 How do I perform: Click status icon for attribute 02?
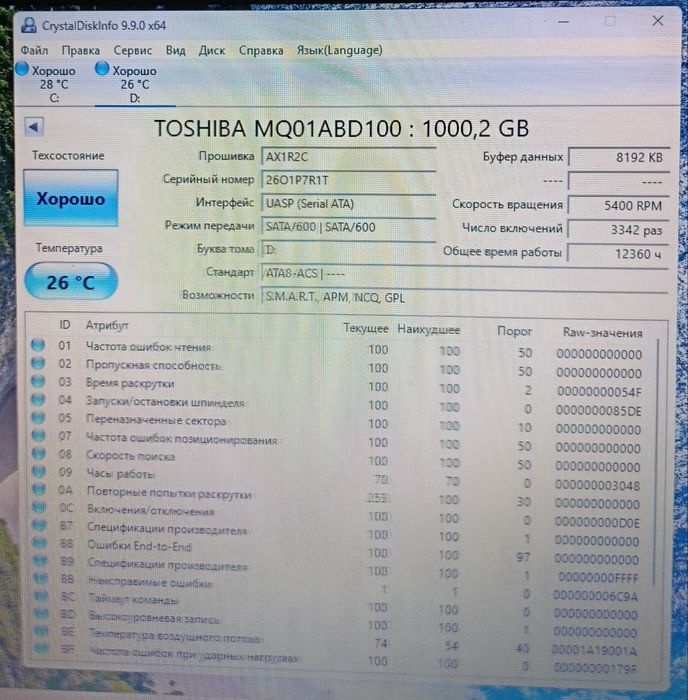pos(38,363)
